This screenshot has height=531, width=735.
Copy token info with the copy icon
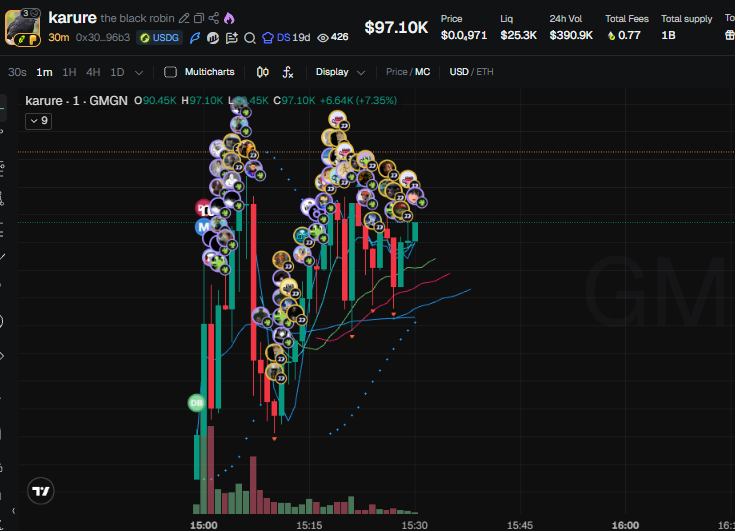(199, 18)
